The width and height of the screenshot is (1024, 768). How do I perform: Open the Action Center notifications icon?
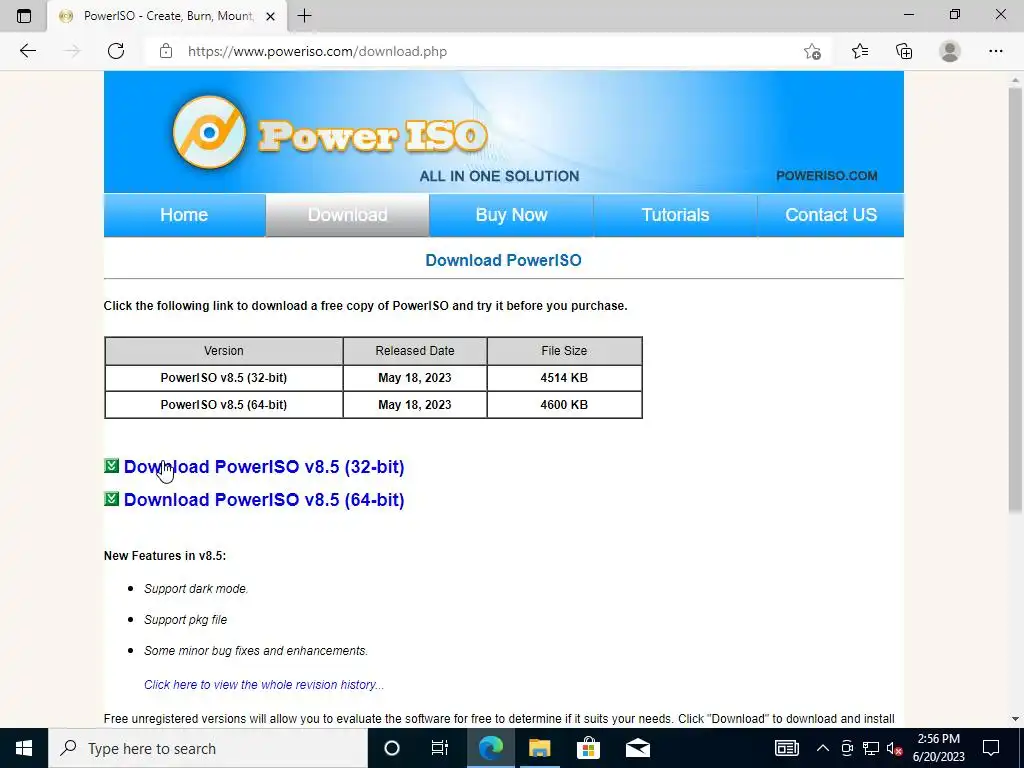pos(991,748)
